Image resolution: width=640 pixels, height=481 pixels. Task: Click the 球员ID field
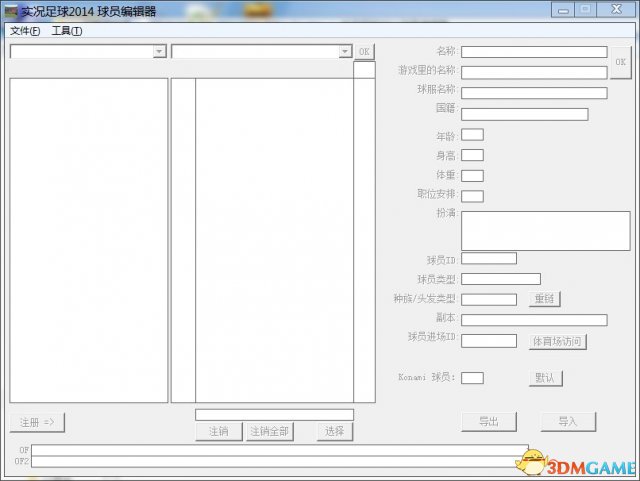click(488, 259)
